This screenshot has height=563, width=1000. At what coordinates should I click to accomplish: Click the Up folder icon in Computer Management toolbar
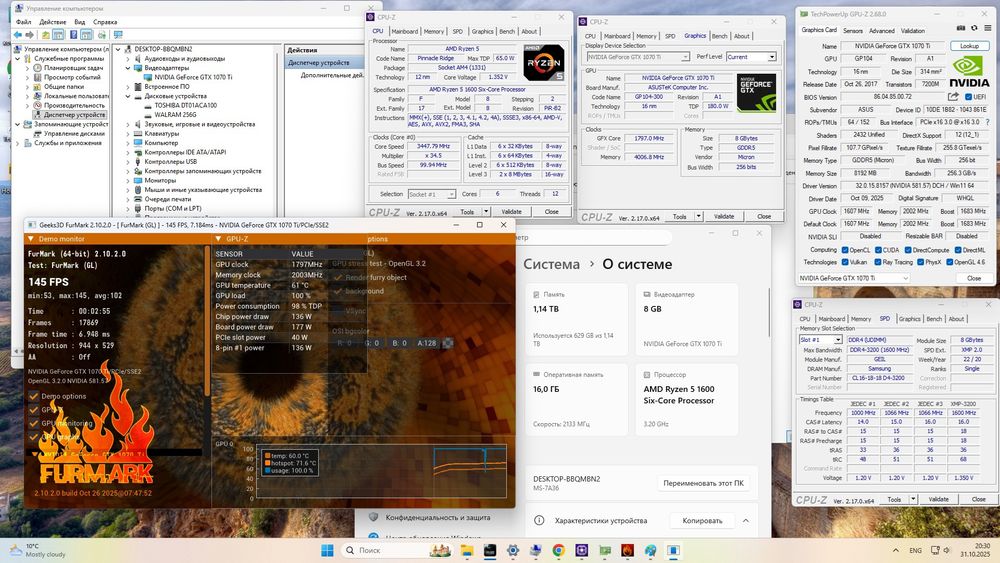(46, 34)
